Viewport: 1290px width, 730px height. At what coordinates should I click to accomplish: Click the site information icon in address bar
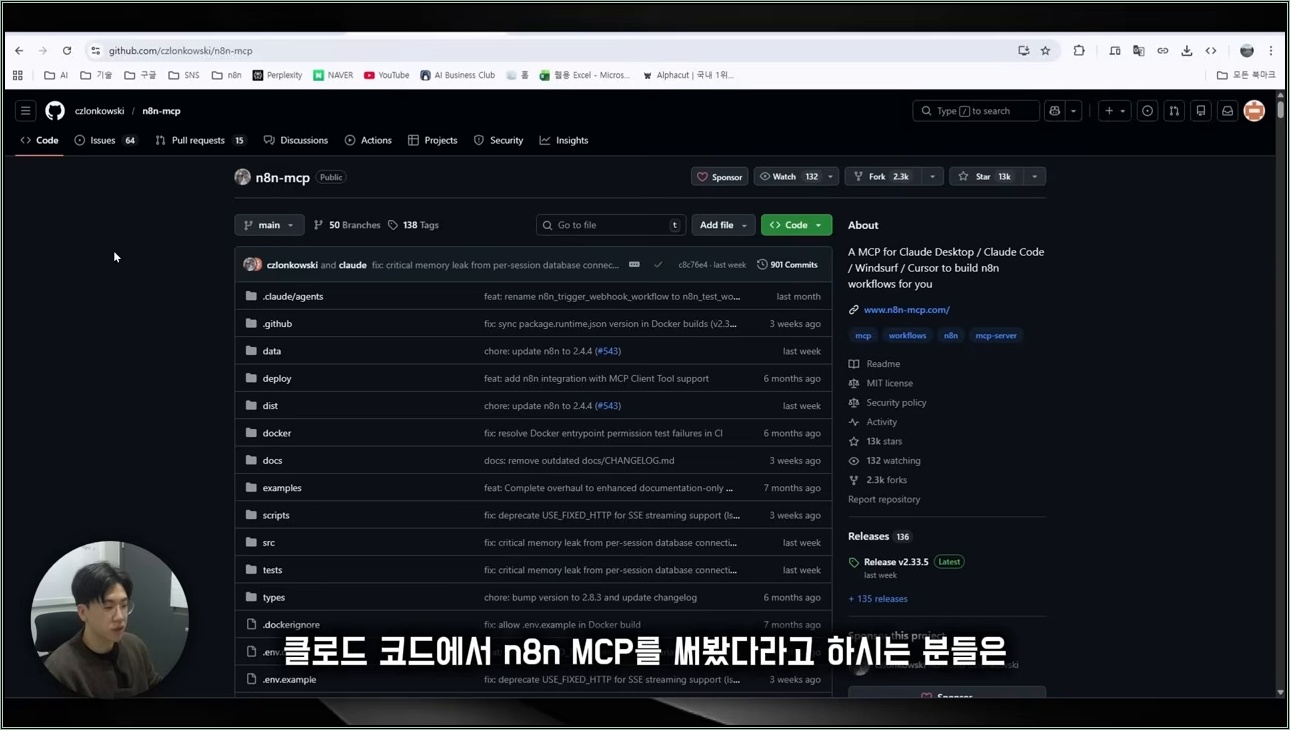click(x=95, y=51)
